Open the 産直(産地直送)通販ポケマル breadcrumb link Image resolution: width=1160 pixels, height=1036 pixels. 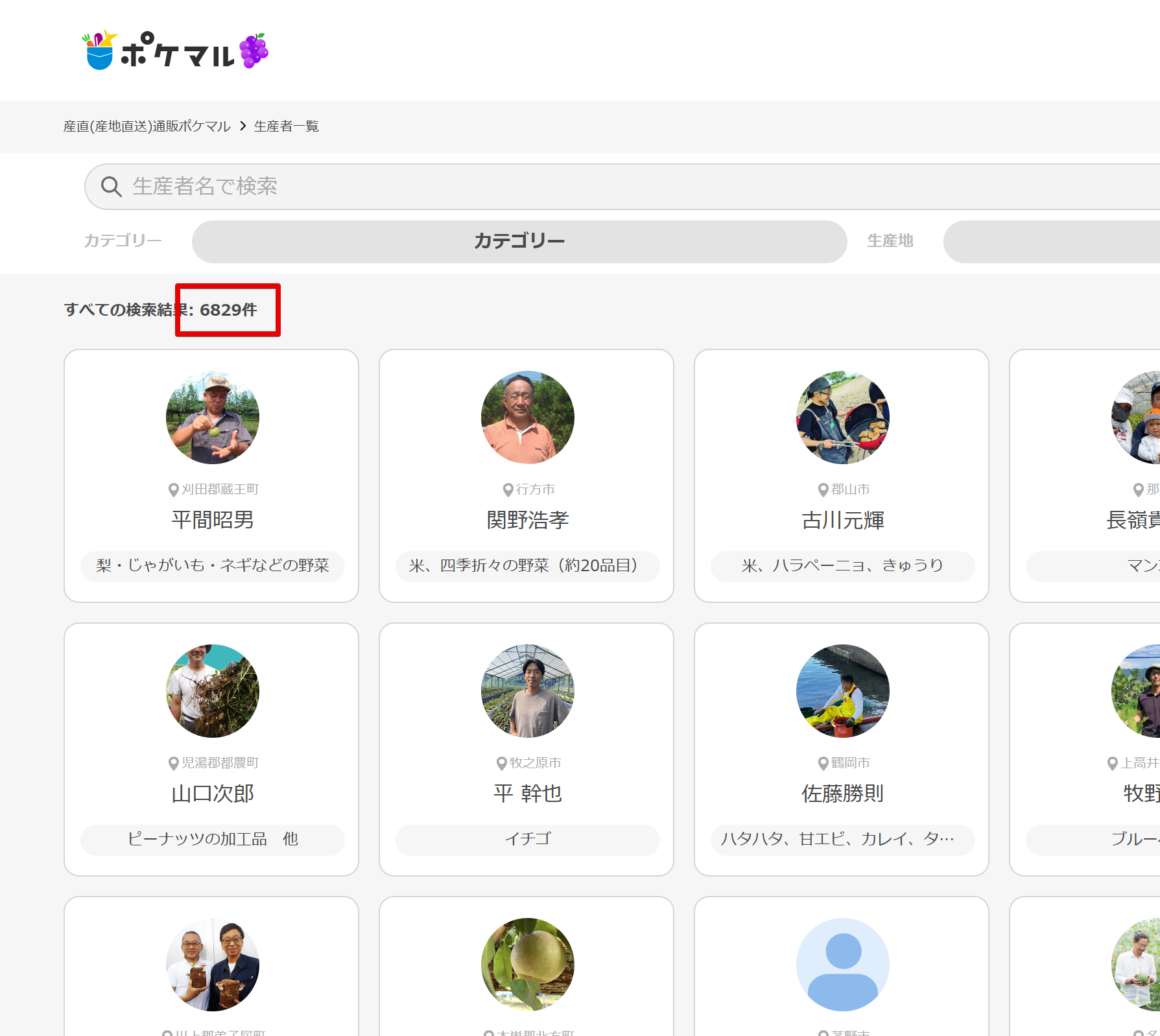click(147, 126)
